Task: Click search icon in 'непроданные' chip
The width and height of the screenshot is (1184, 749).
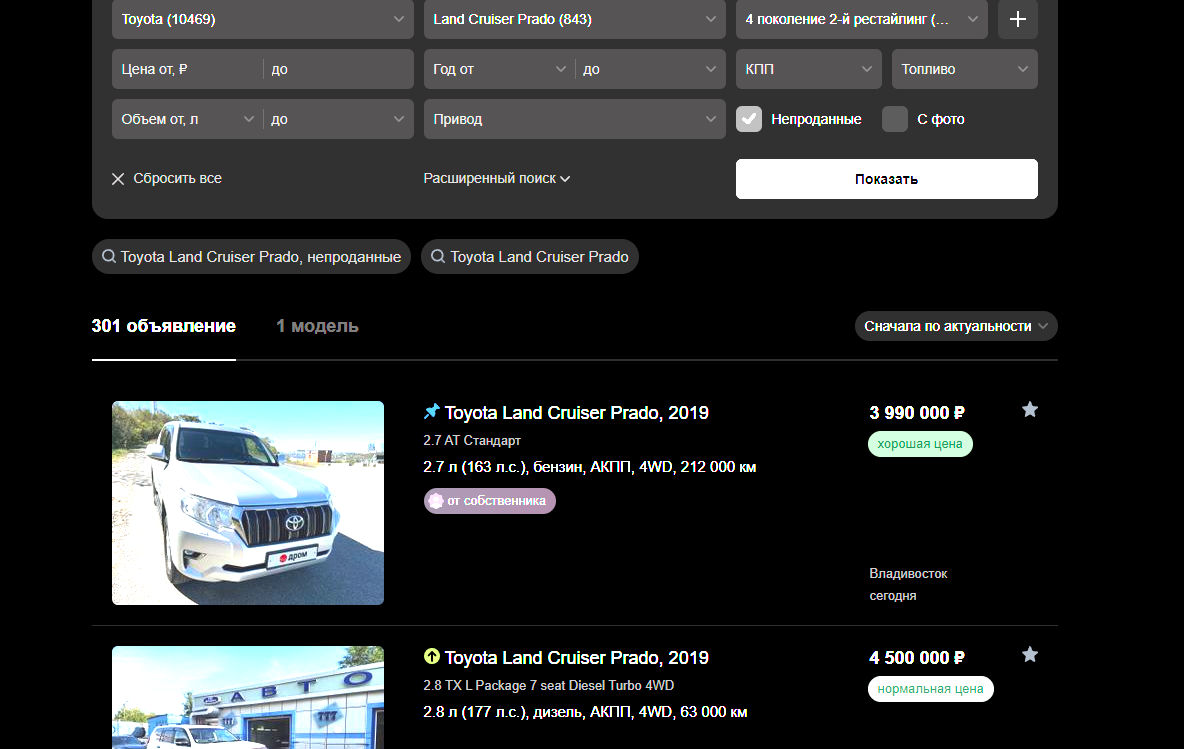Action: [109, 257]
